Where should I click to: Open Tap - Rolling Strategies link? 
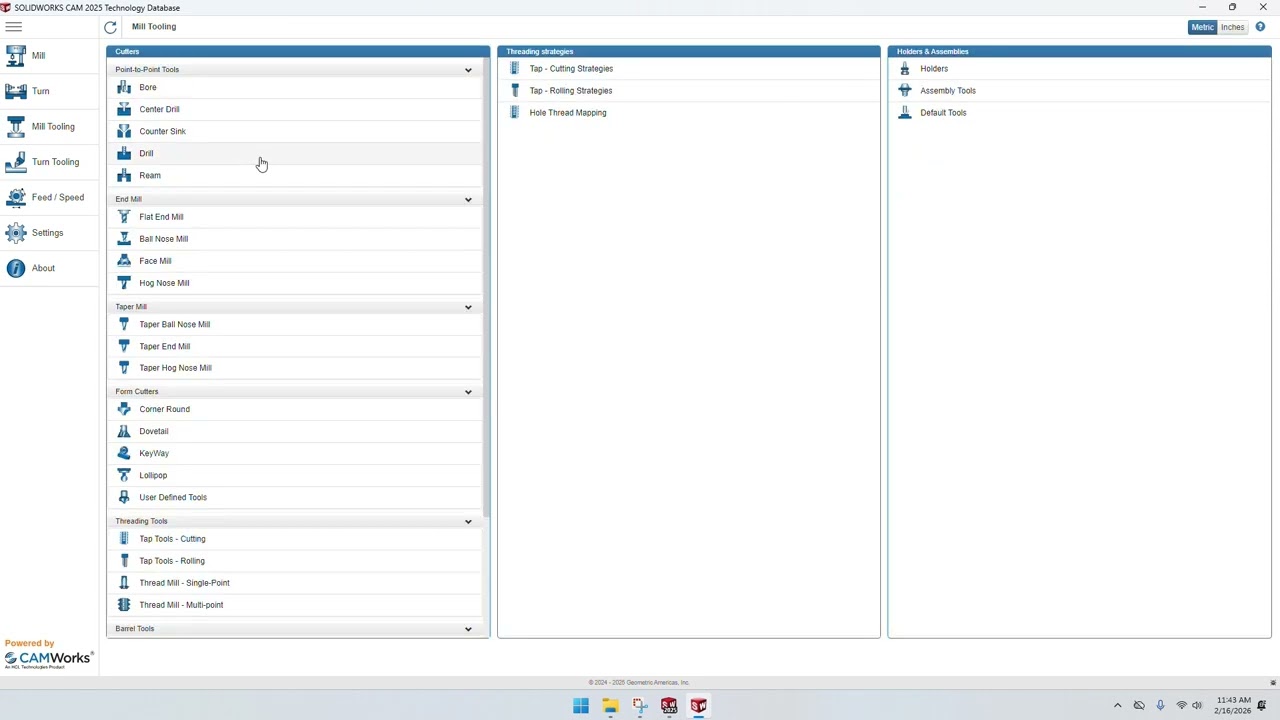point(571,91)
